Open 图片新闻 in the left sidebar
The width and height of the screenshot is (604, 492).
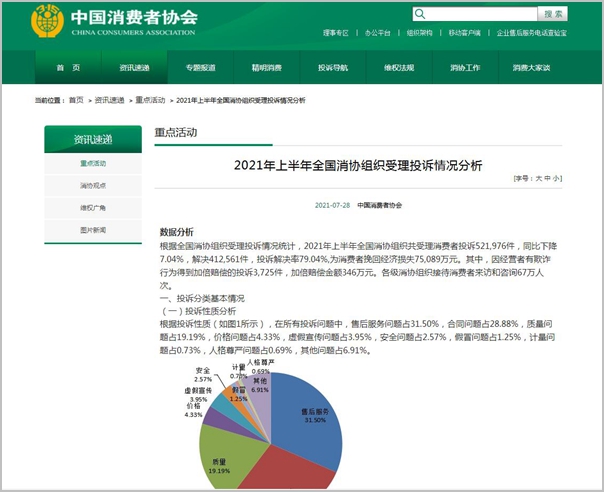click(93, 230)
